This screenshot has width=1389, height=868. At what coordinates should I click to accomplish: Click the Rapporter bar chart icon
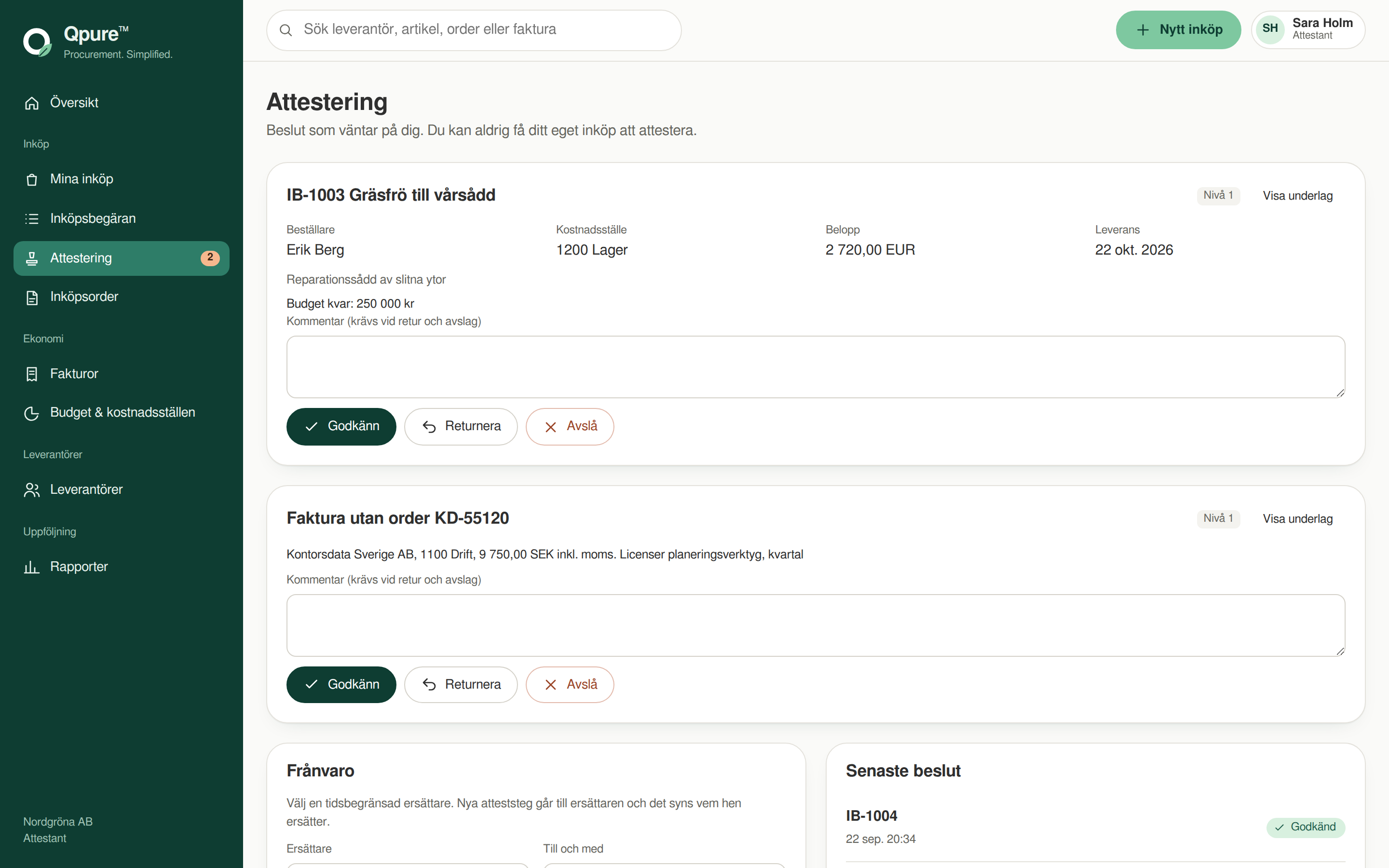click(31, 567)
